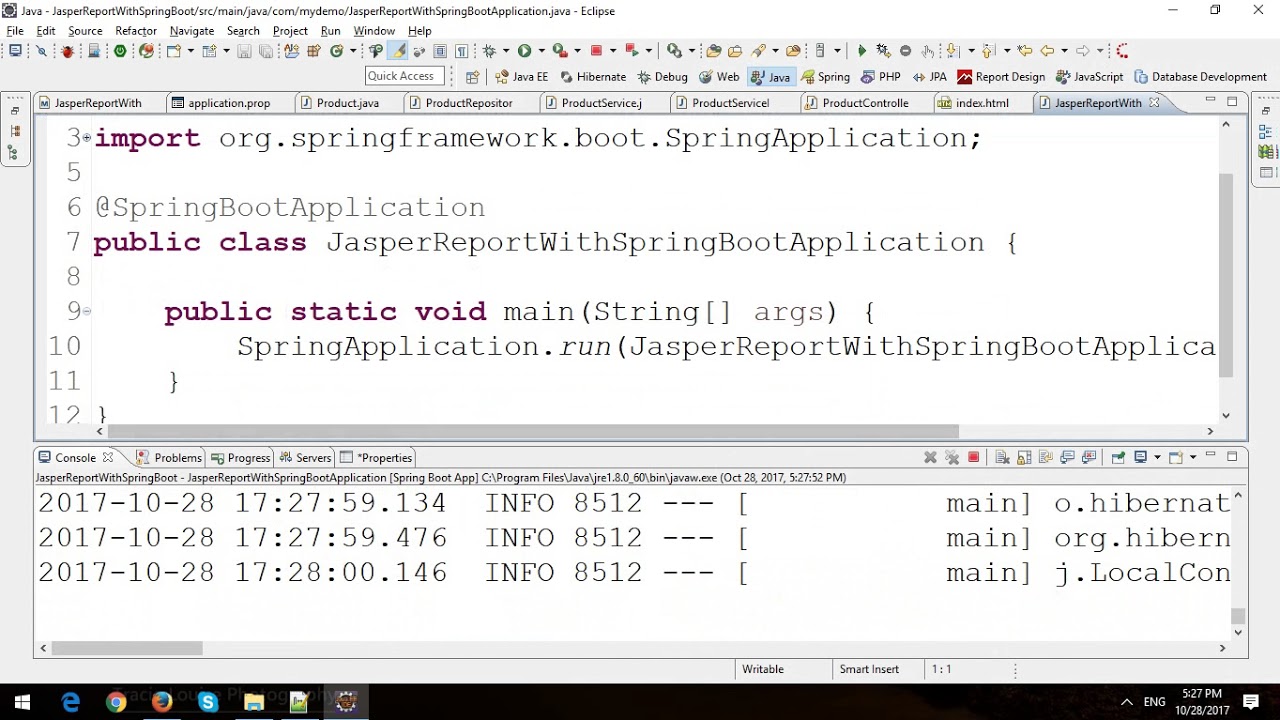Viewport: 1280px width, 720px height.
Task: Switch to Database Development perspective
Action: pyautogui.click(x=1200, y=77)
